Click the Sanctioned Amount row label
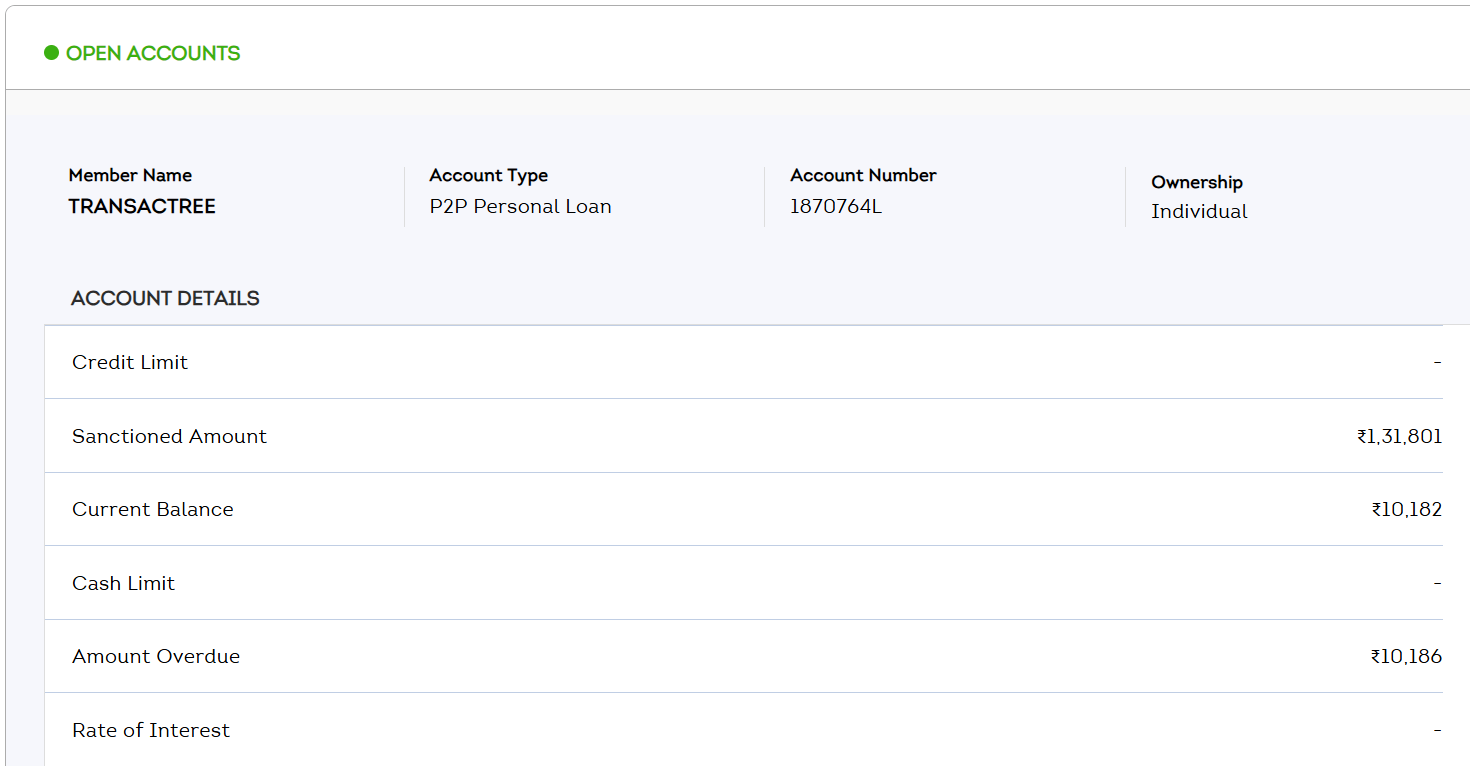Viewport: 1470px width, 766px height. (169, 436)
